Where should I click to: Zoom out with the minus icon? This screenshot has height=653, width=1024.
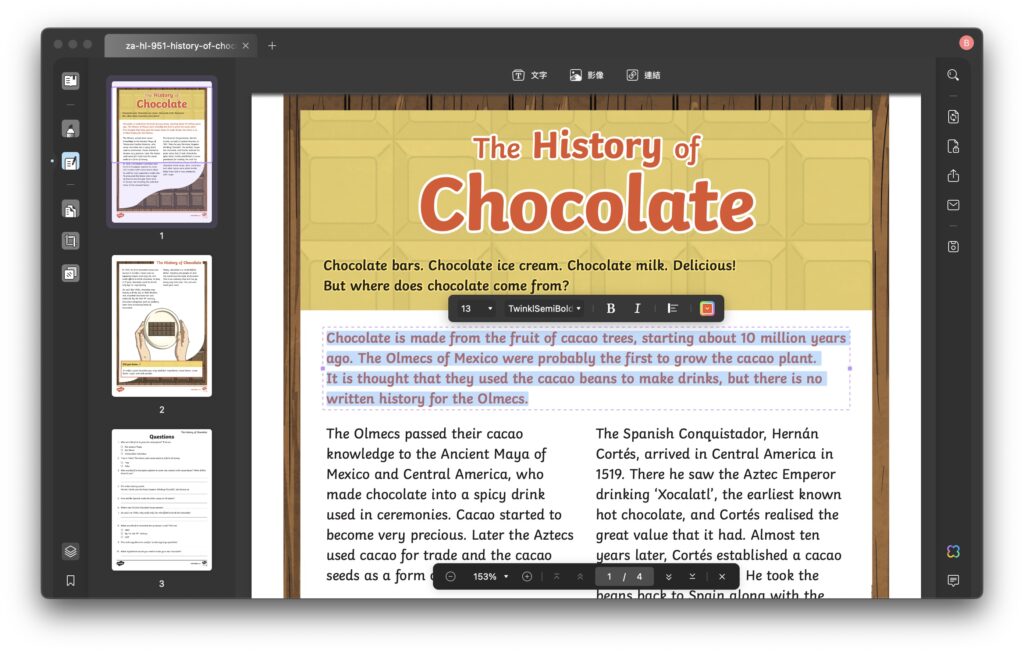[x=451, y=577]
